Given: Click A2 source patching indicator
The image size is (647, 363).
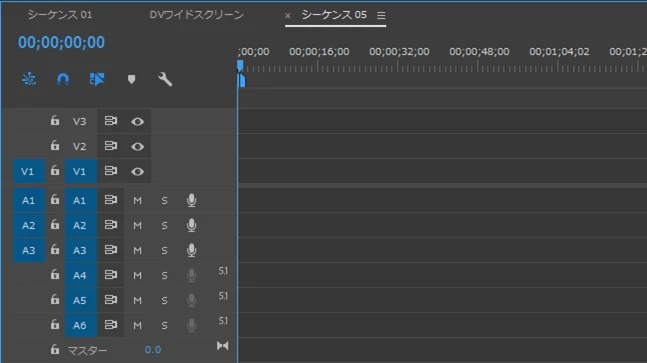Looking at the screenshot, I should pos(28,225).
